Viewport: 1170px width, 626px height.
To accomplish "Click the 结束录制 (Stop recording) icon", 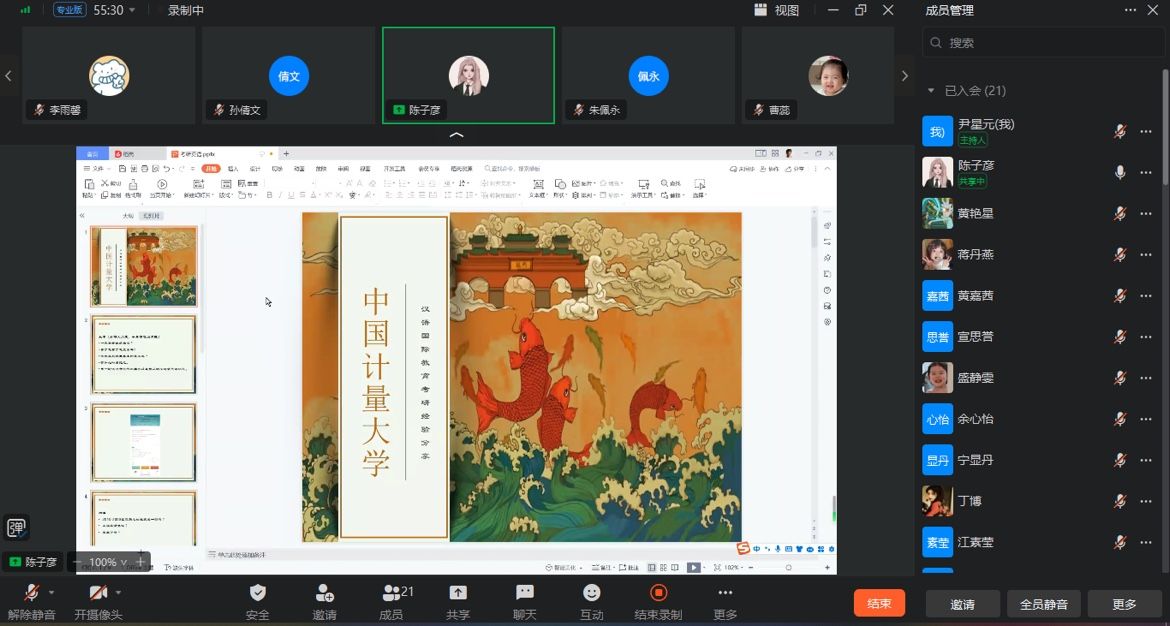I will point(658,593).
